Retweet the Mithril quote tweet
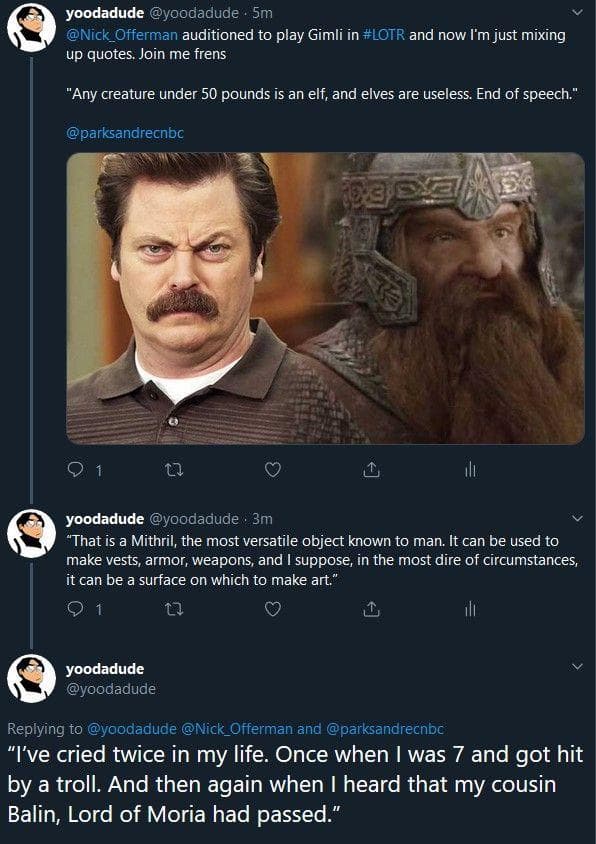Image resolution: width=596 pixels, height=844 pixels. coord(172,607)
